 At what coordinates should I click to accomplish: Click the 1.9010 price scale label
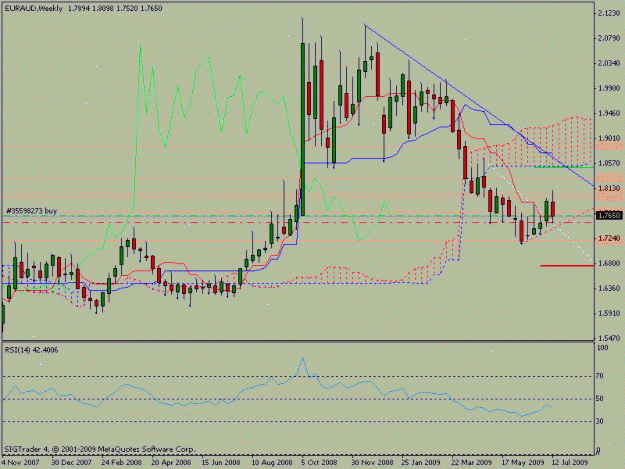pyautogui.click(x=609, y=138)
